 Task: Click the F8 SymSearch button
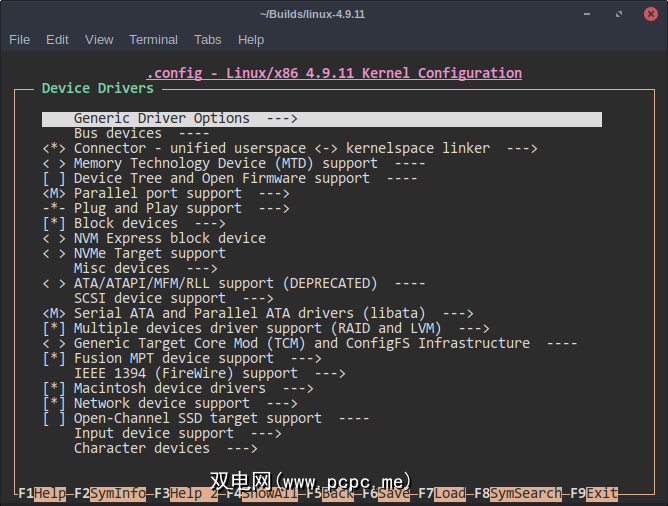pos(518,494)
